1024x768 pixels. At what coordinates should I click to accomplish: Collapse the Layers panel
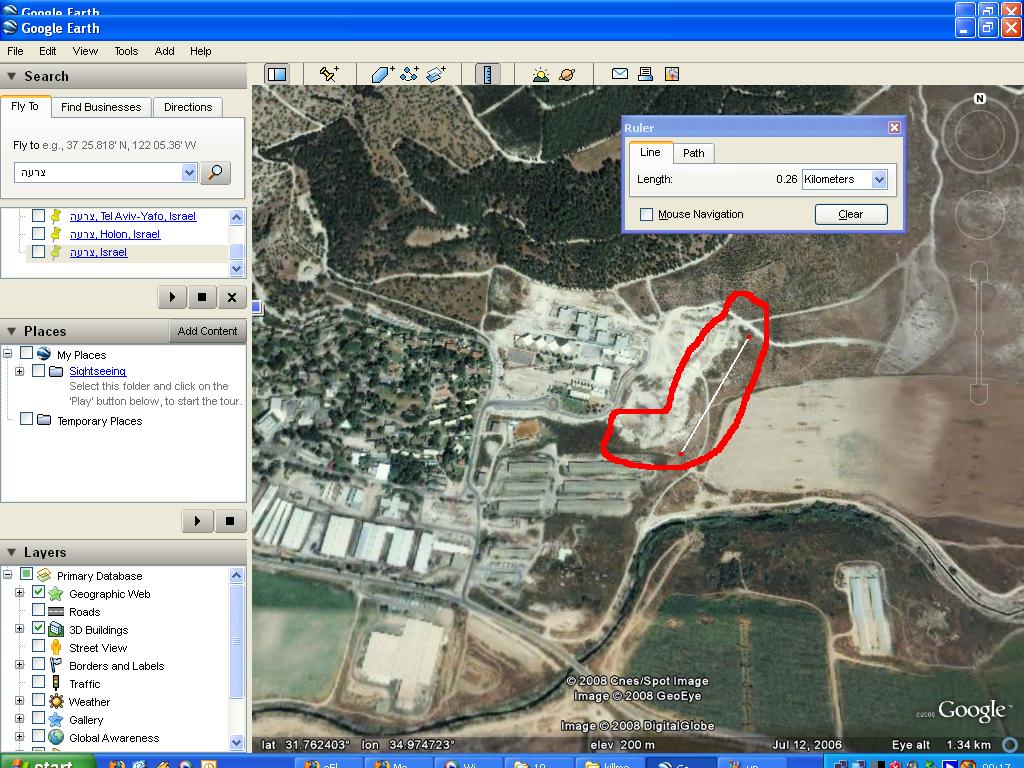tap(11, 552)
